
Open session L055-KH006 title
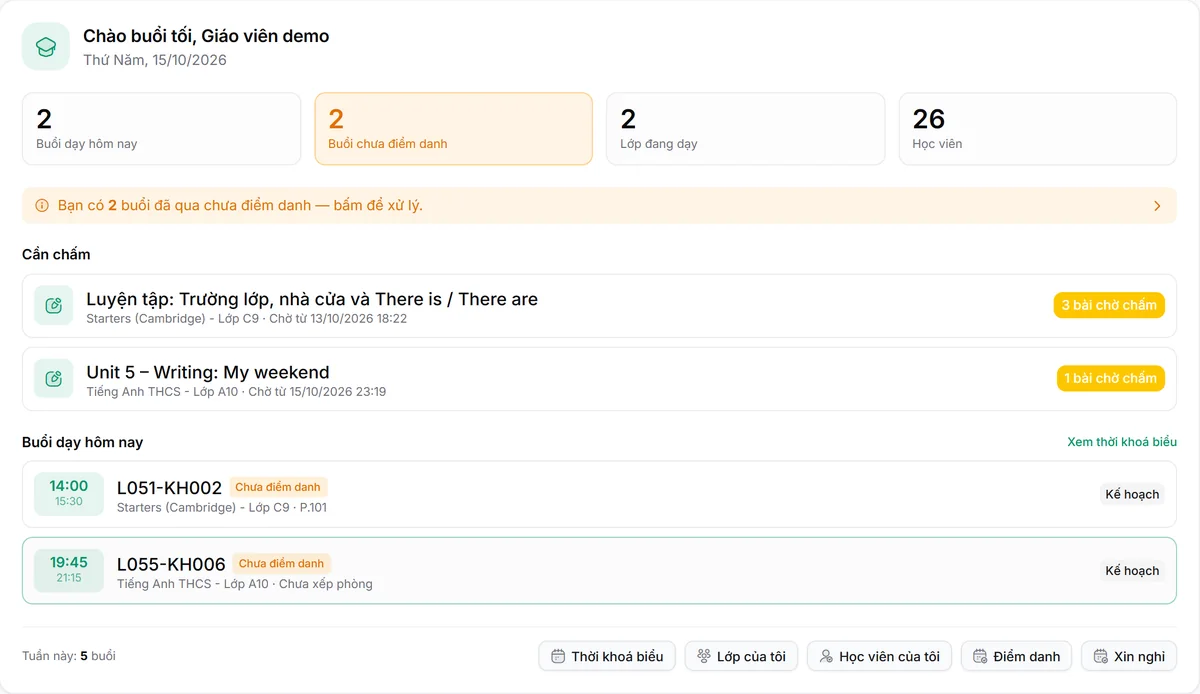171,564
